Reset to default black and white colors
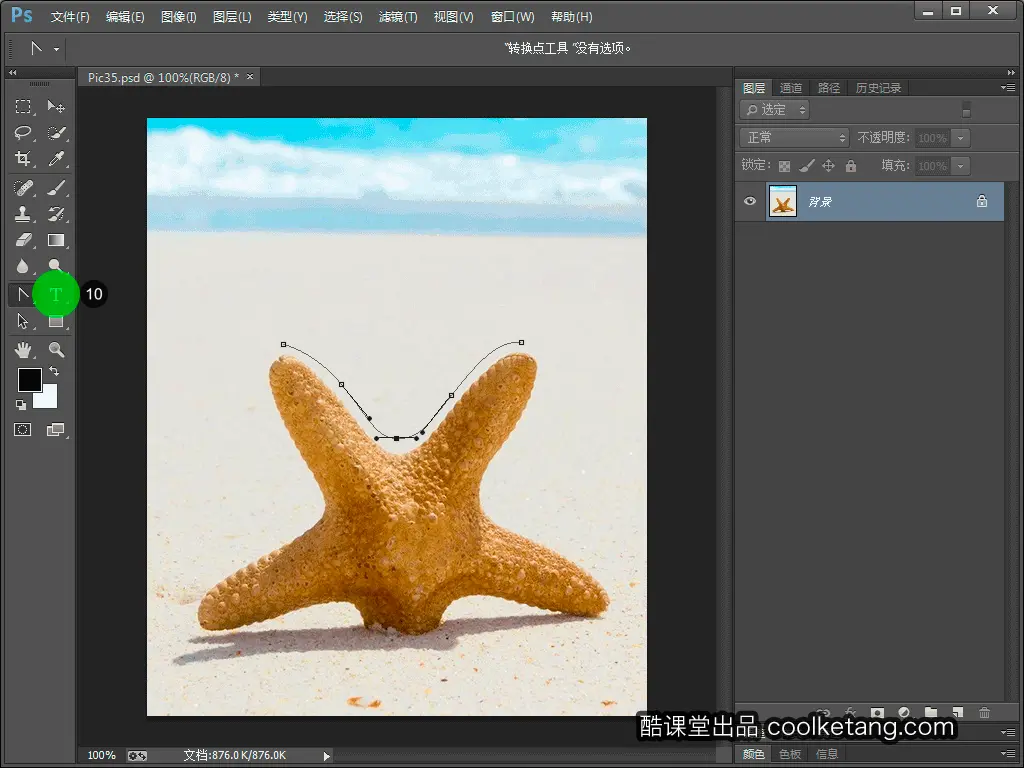 click(x=21, y=405)
